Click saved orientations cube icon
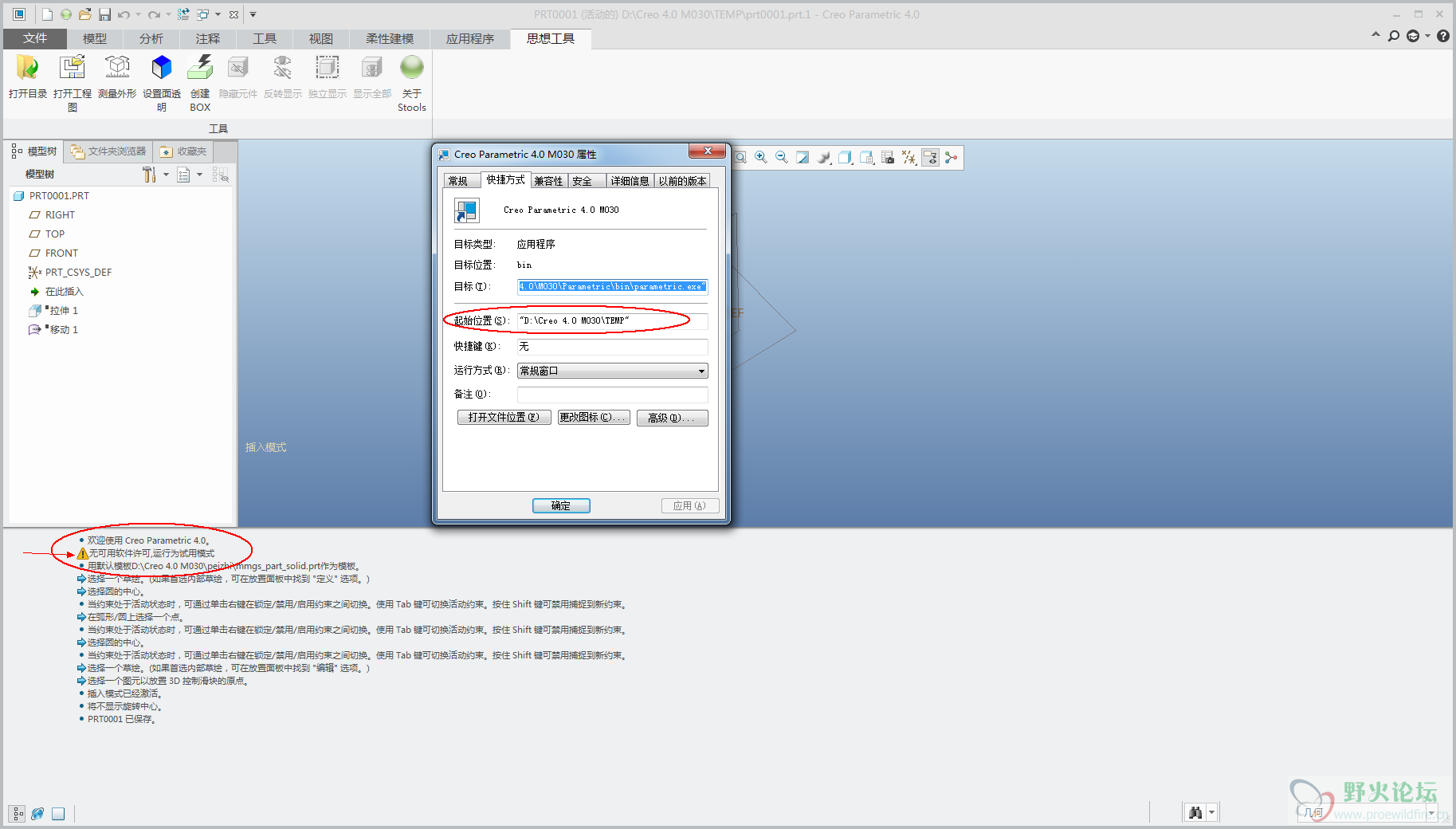This screenshot has width=1456, height=829. [x=846, y=158]
